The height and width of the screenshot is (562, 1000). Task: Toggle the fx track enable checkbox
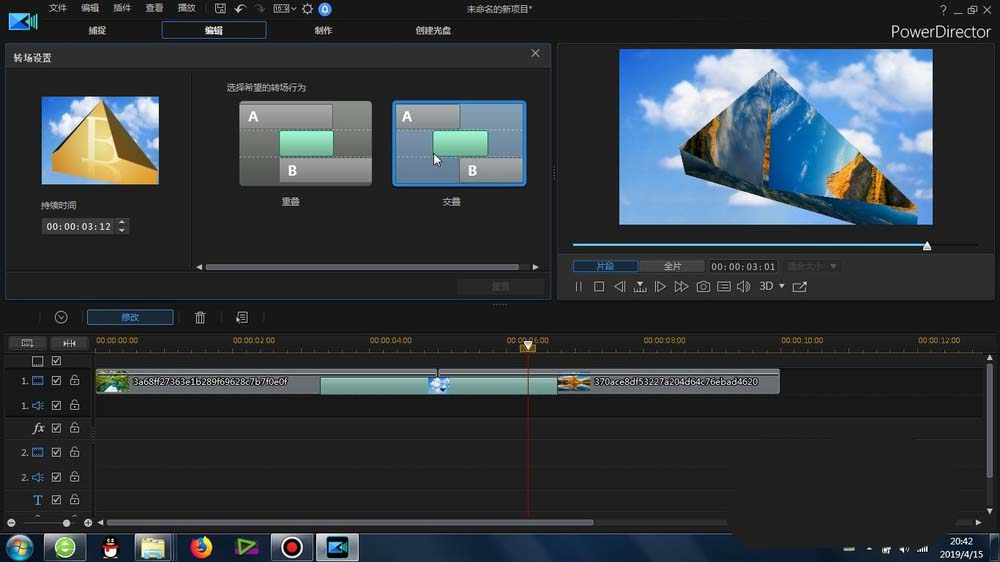(x=56, y=428)
